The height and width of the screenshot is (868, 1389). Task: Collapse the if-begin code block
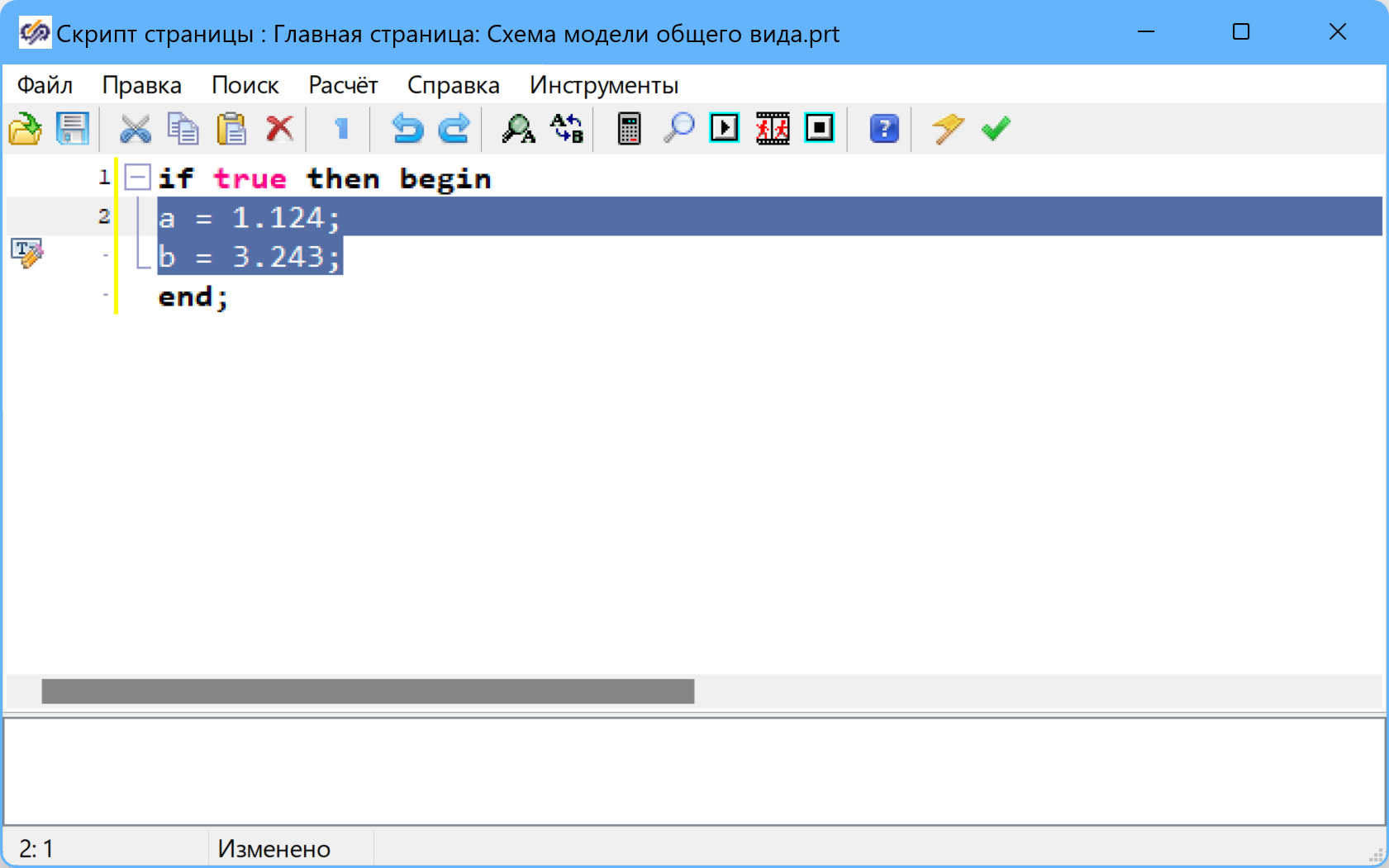(137, 178)
